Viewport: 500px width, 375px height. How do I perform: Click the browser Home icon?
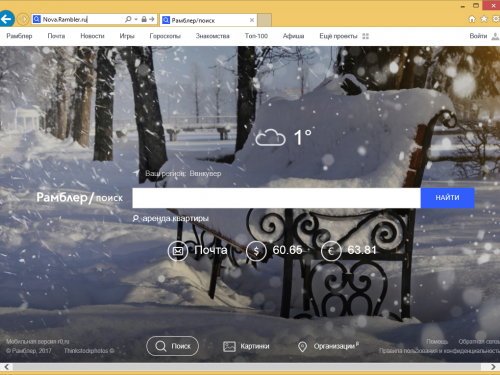click(472, 19)
